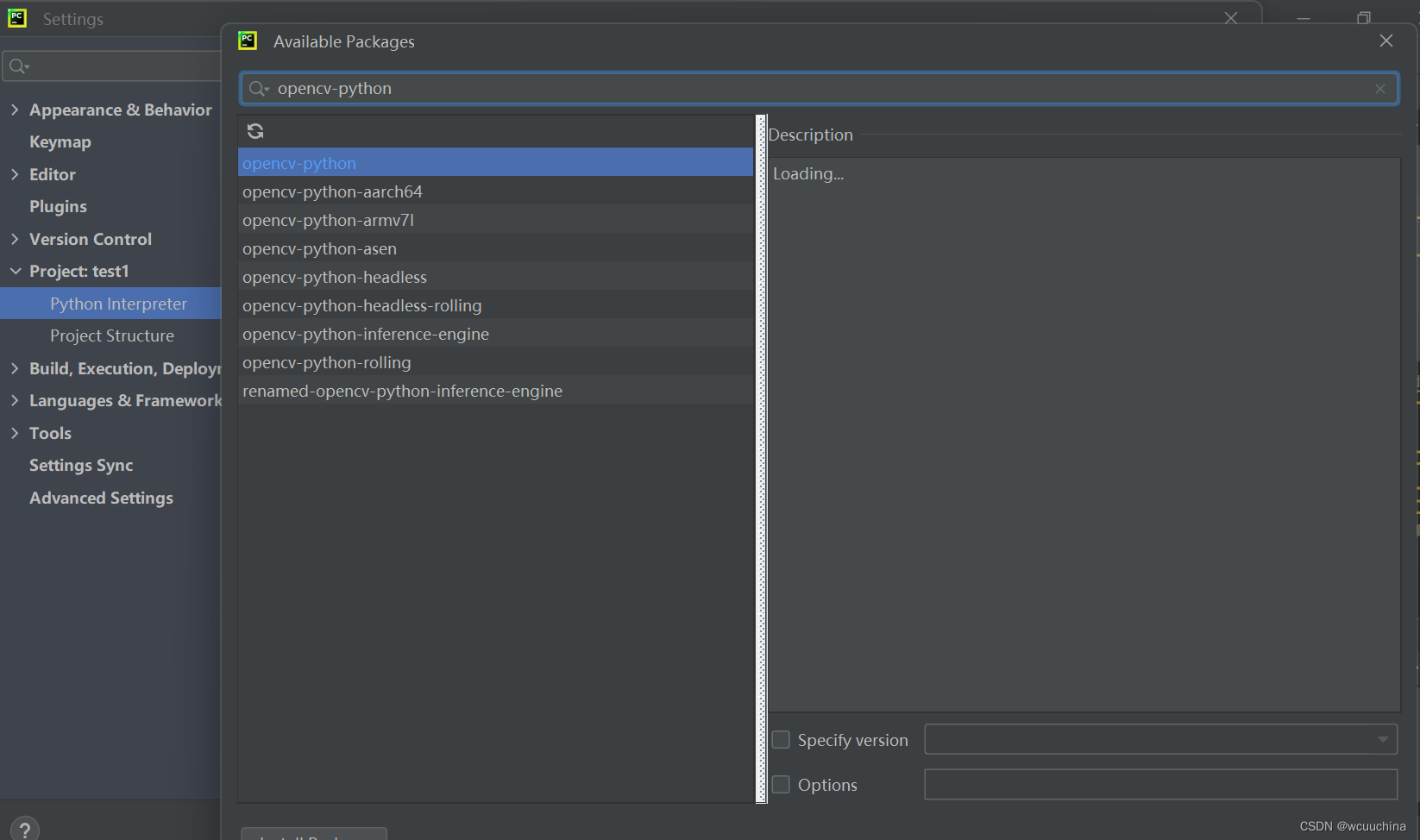Click the PyCharm logo in Available Packages title
Screen dimensions: 1420x840
pyautogui.click(x=248, y=41)
